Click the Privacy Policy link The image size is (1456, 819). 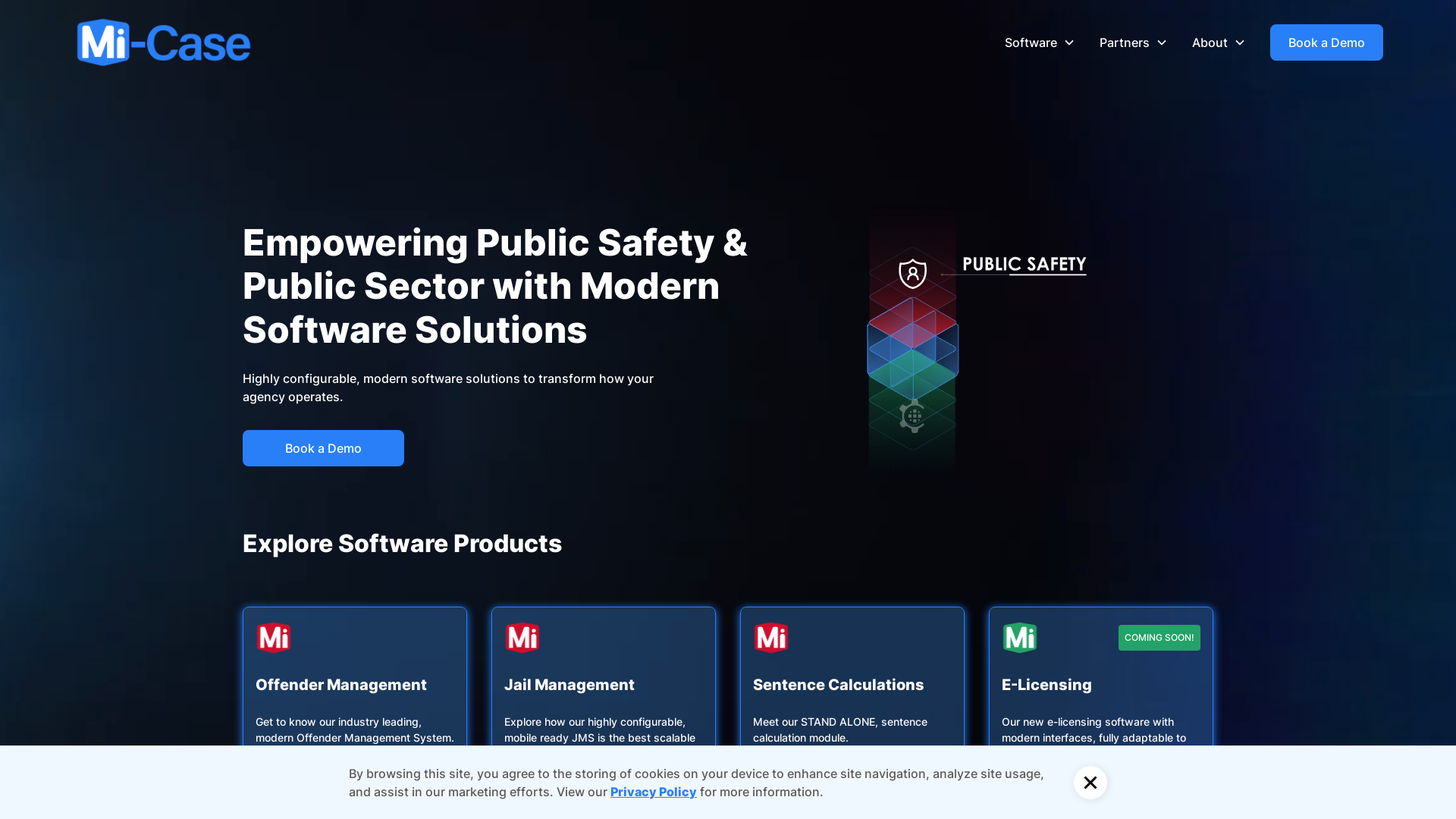coord(653,791)
